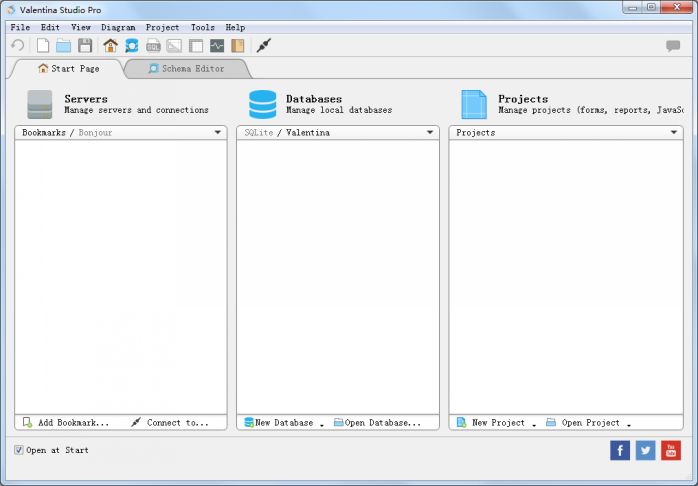This screenshot has height=486, width=698.
Task: Click the large Servers stack icon
Action: pos(40,105)
